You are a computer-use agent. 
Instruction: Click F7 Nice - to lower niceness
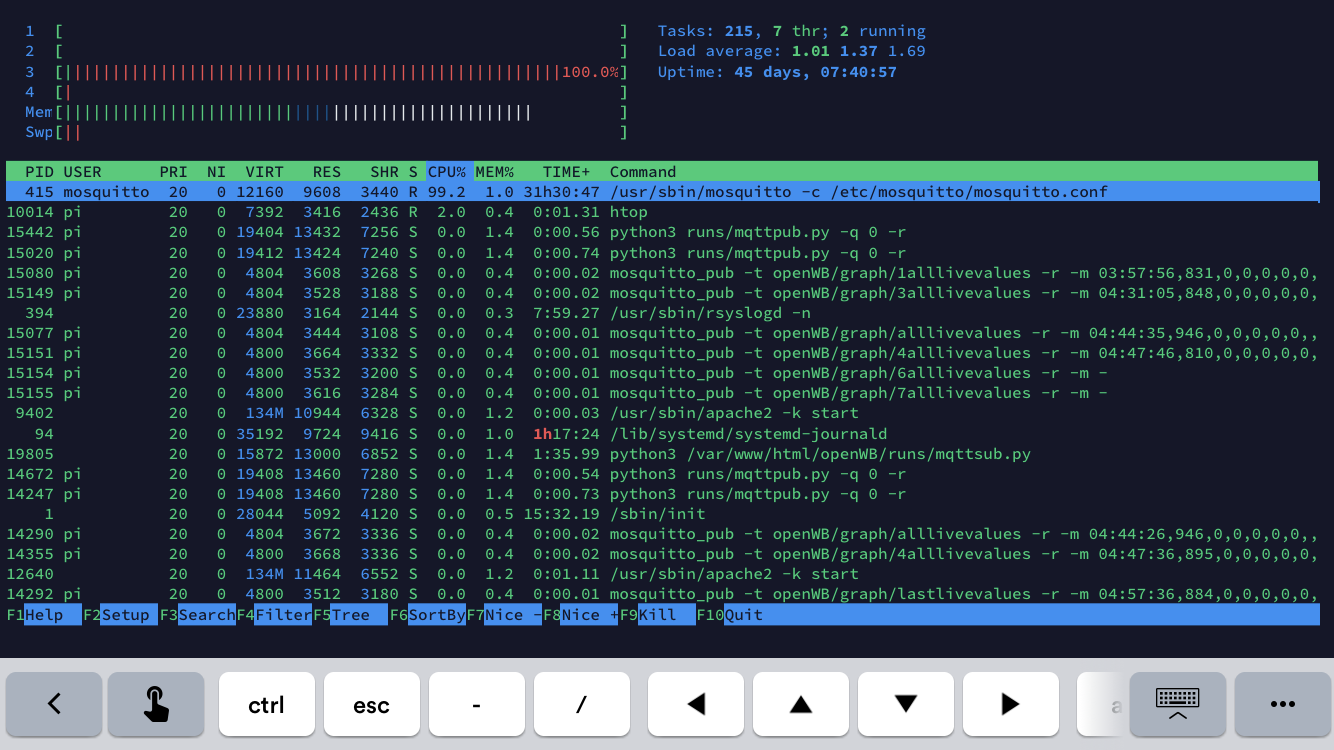point(505,615)
